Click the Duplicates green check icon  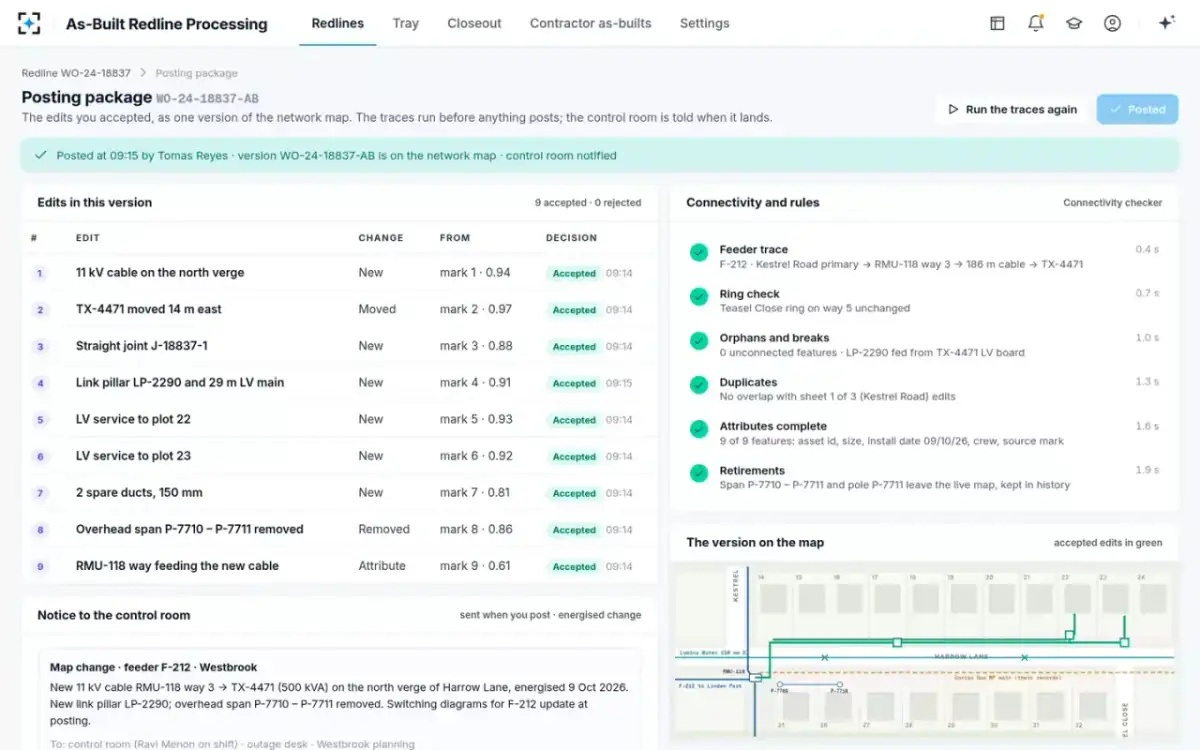pyautogui.click(x=699, y=385)
